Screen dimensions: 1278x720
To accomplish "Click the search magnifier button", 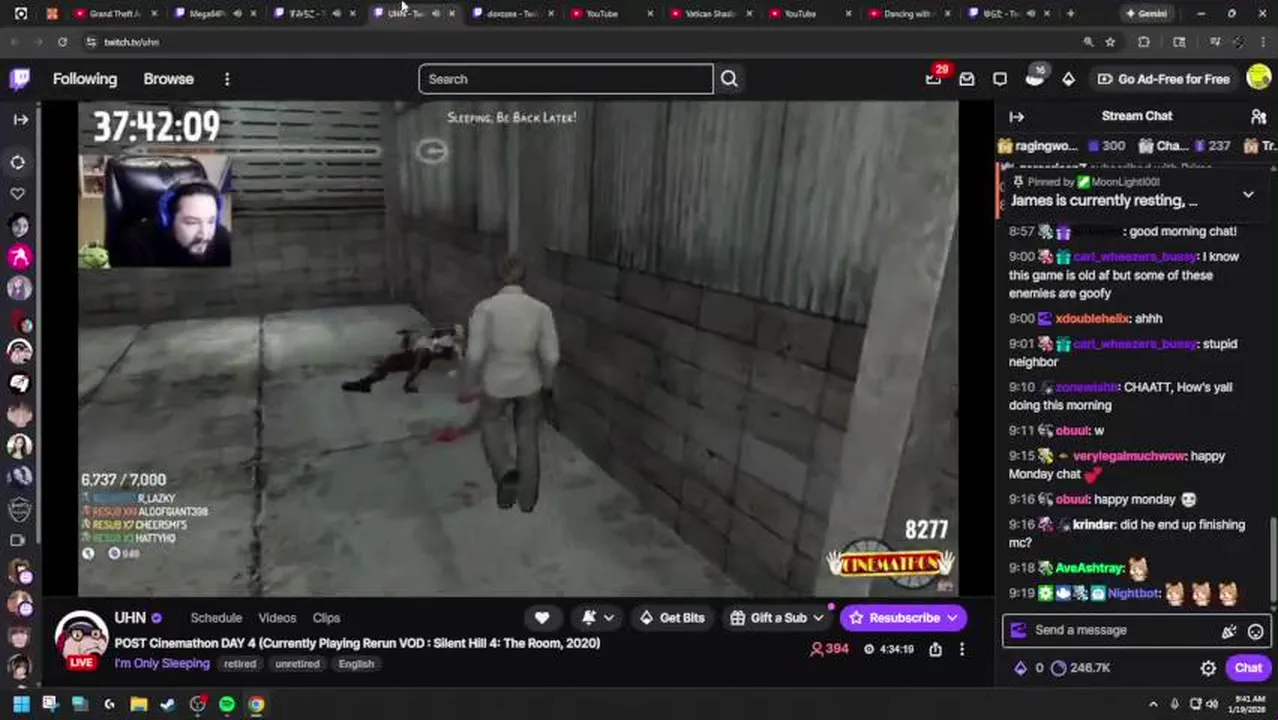I will [x=729, y=79].
